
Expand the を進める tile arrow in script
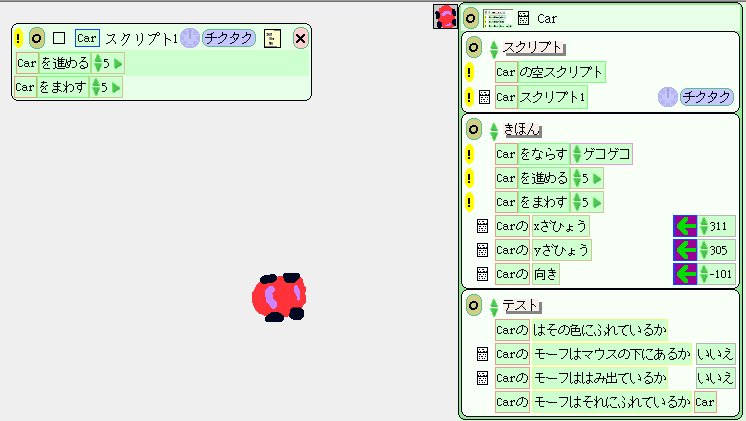coord(118,64)
